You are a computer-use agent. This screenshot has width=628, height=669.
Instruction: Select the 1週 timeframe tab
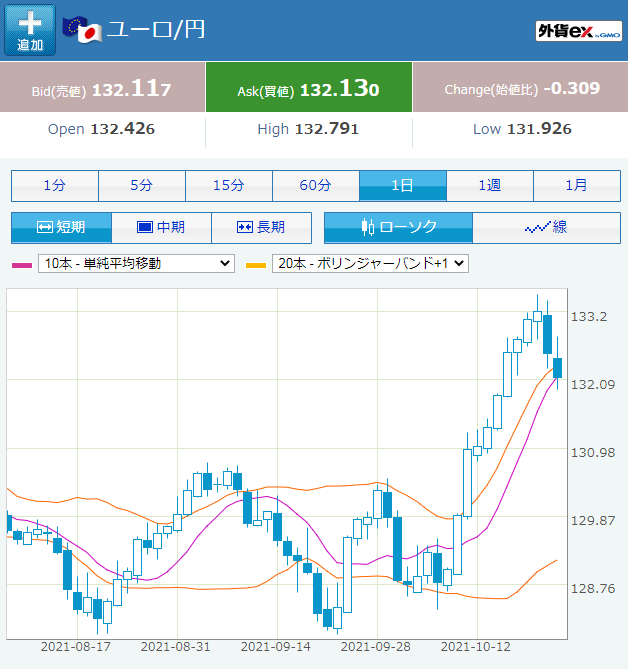coord(490,186)
